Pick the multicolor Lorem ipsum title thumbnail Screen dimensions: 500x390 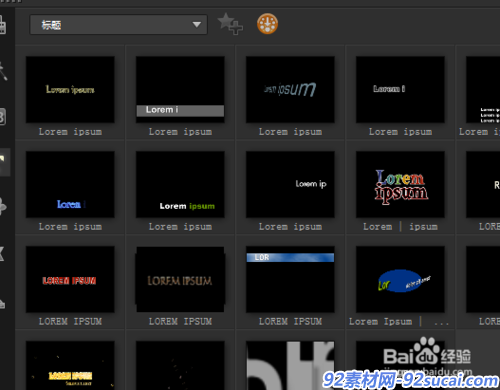coord(400,184)
